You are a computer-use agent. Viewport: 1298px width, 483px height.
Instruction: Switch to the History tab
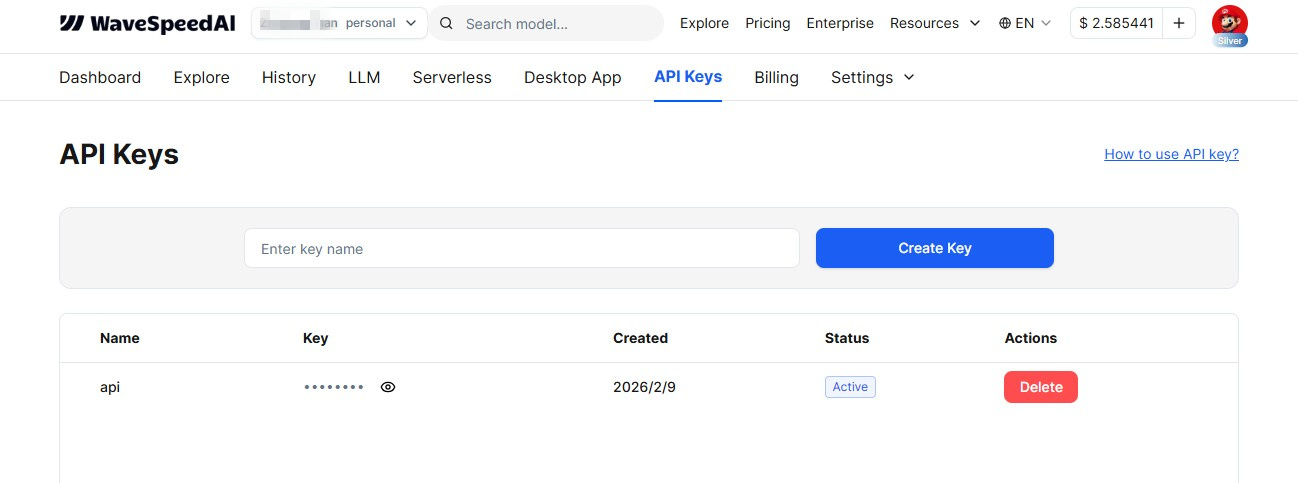[x=289, y=77]
